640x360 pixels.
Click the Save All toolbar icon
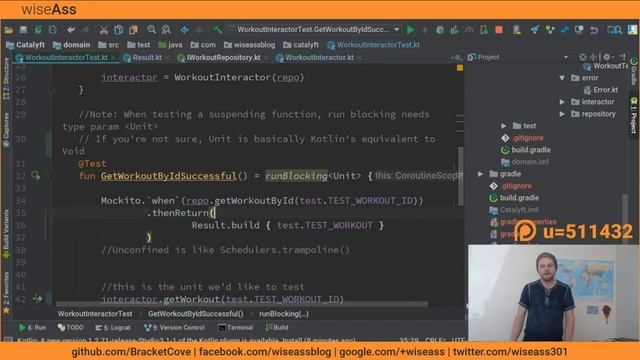coord(23,30)
